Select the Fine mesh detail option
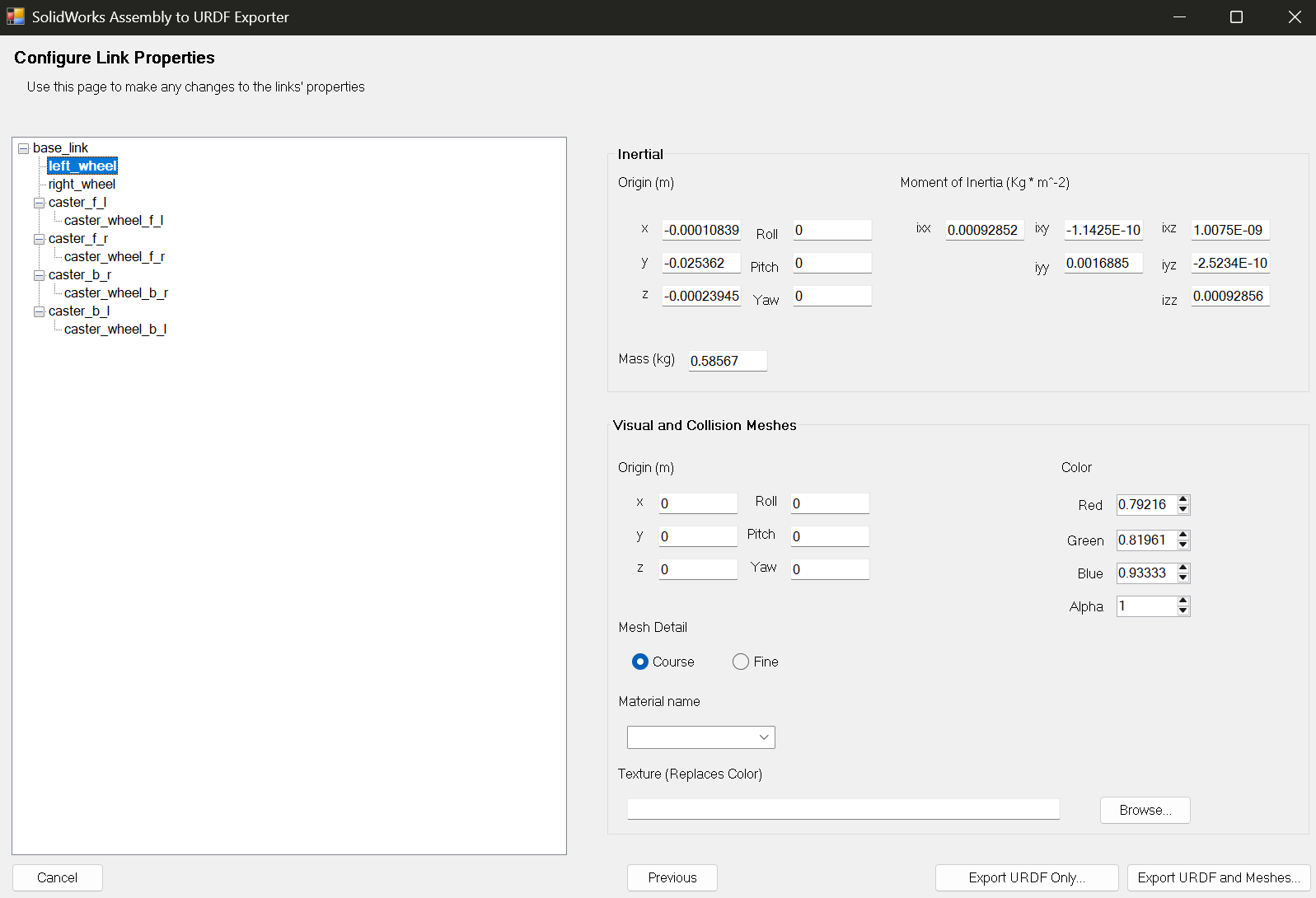Viewport: 1316px width, 898px height. click(755, 662)
